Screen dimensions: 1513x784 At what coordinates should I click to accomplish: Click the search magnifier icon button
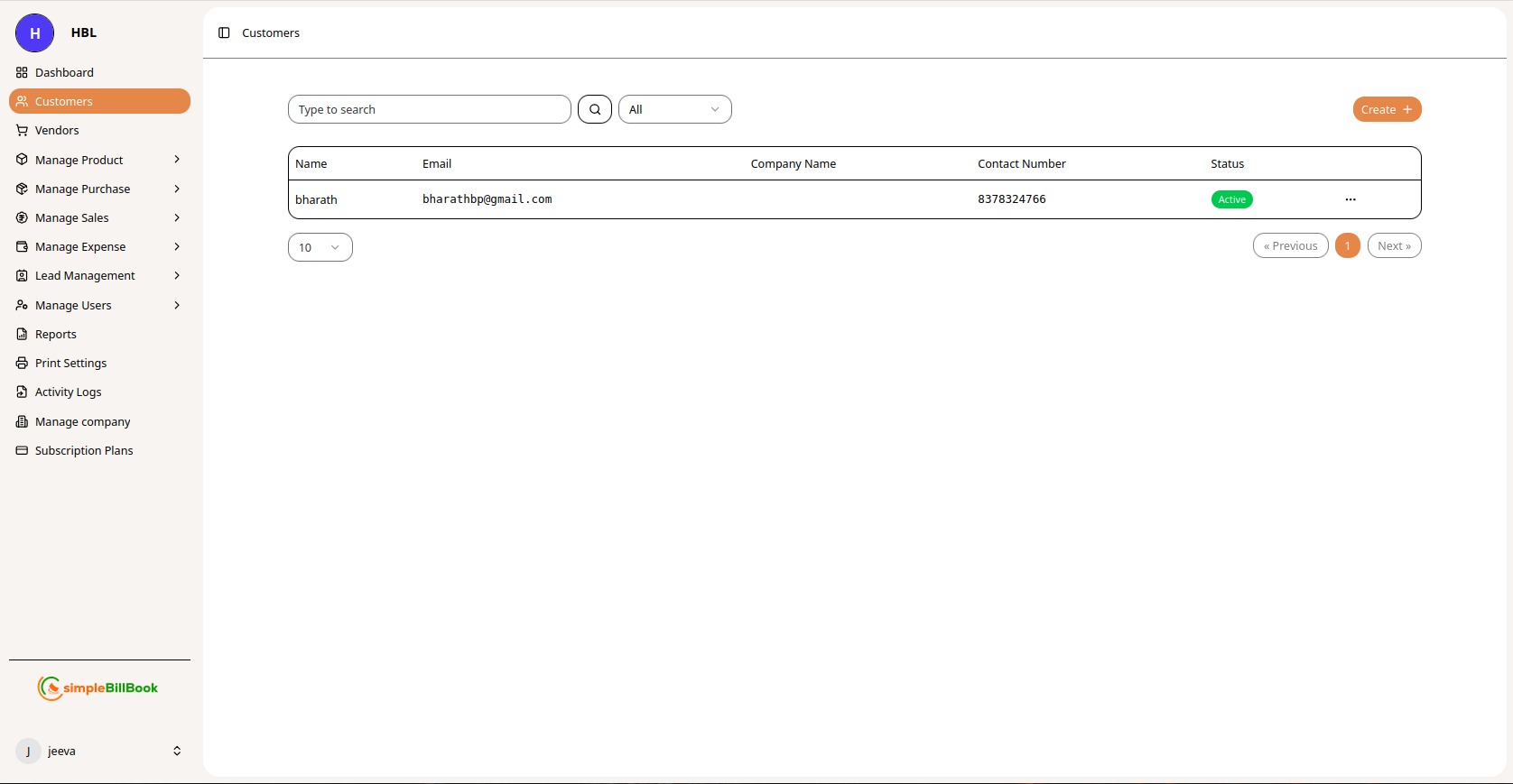click(x=595, y=109)
